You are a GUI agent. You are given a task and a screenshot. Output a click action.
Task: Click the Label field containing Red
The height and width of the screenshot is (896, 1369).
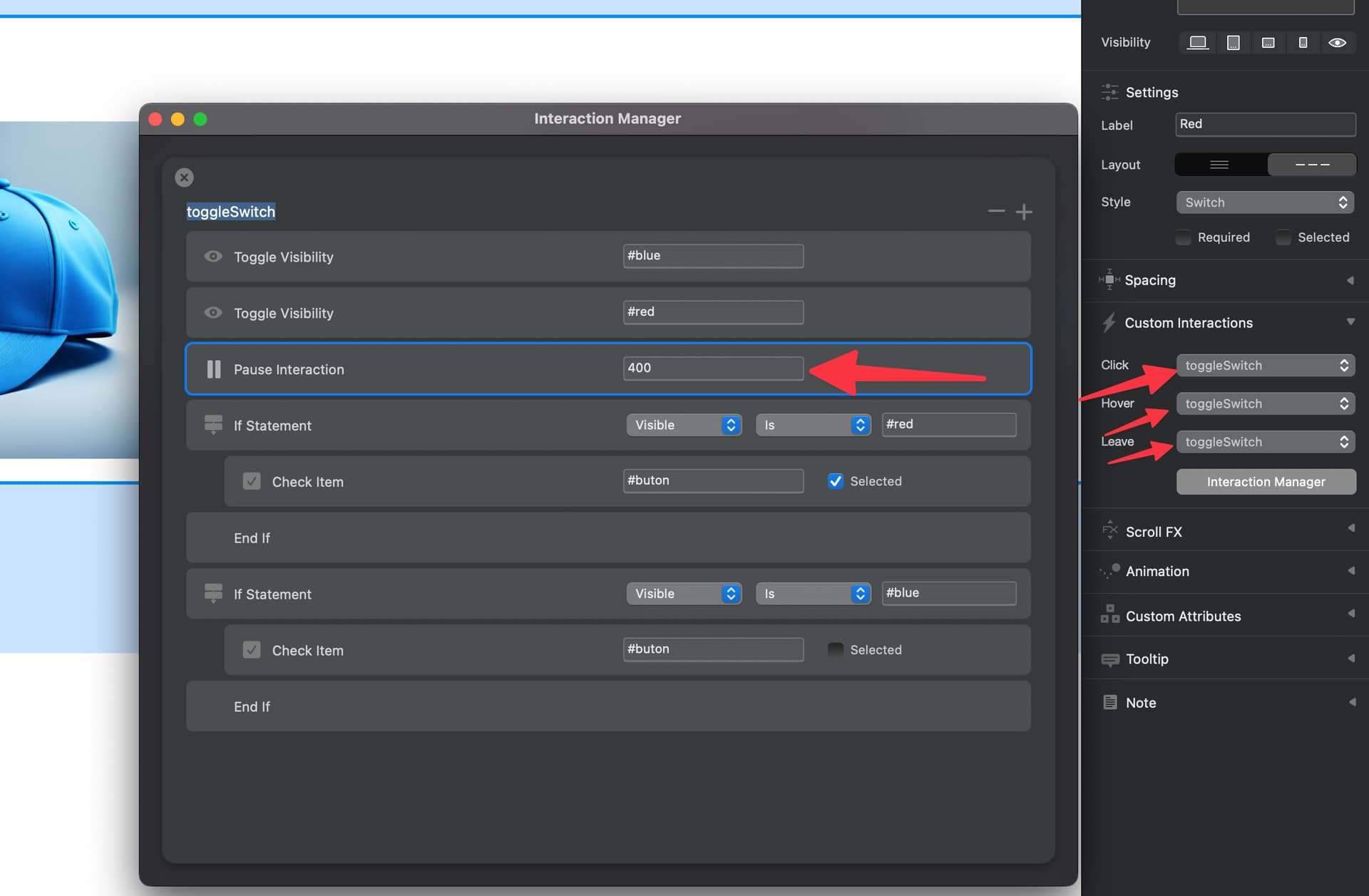[1265, 124]
